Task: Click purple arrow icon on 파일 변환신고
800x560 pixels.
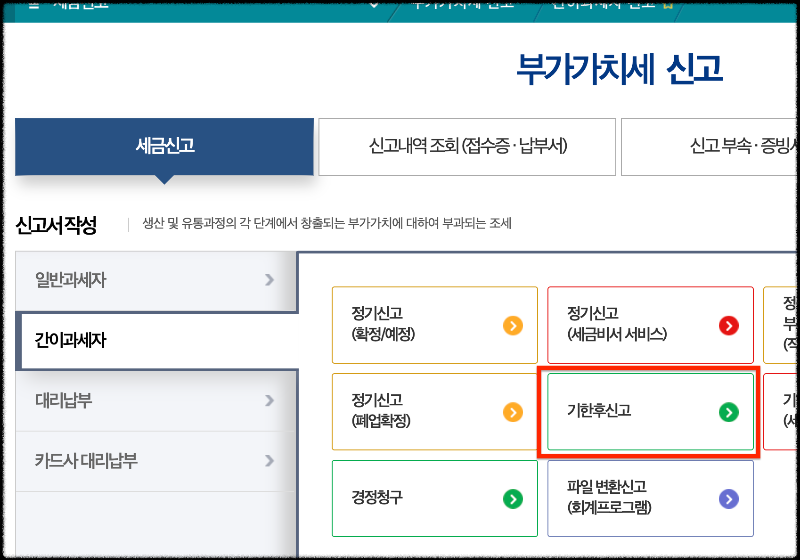Action: pos(729,499)
